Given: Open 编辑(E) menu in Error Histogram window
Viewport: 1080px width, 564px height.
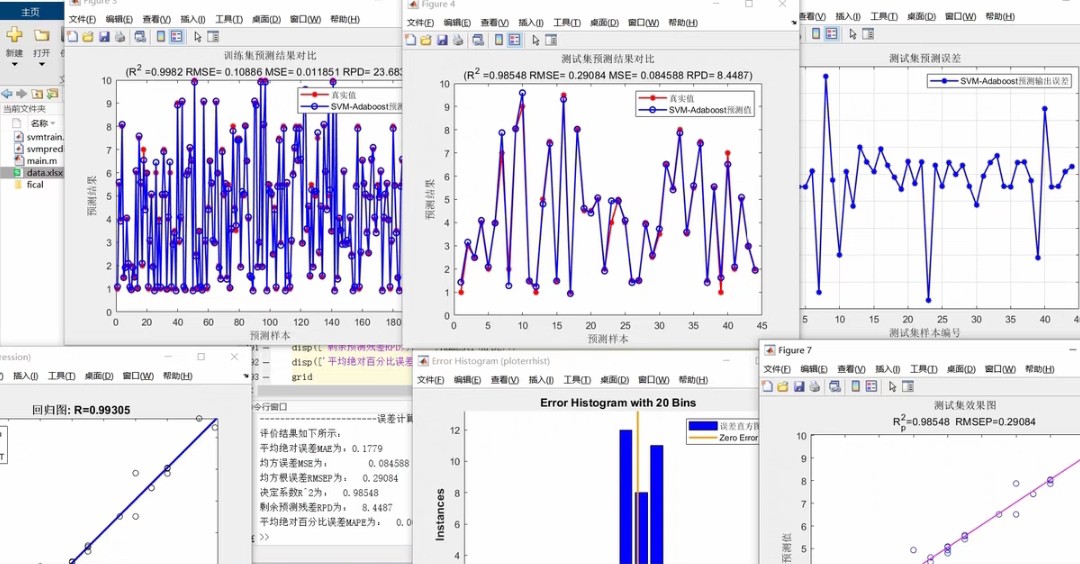Looking at the screenshot, I should pos(467,379).
